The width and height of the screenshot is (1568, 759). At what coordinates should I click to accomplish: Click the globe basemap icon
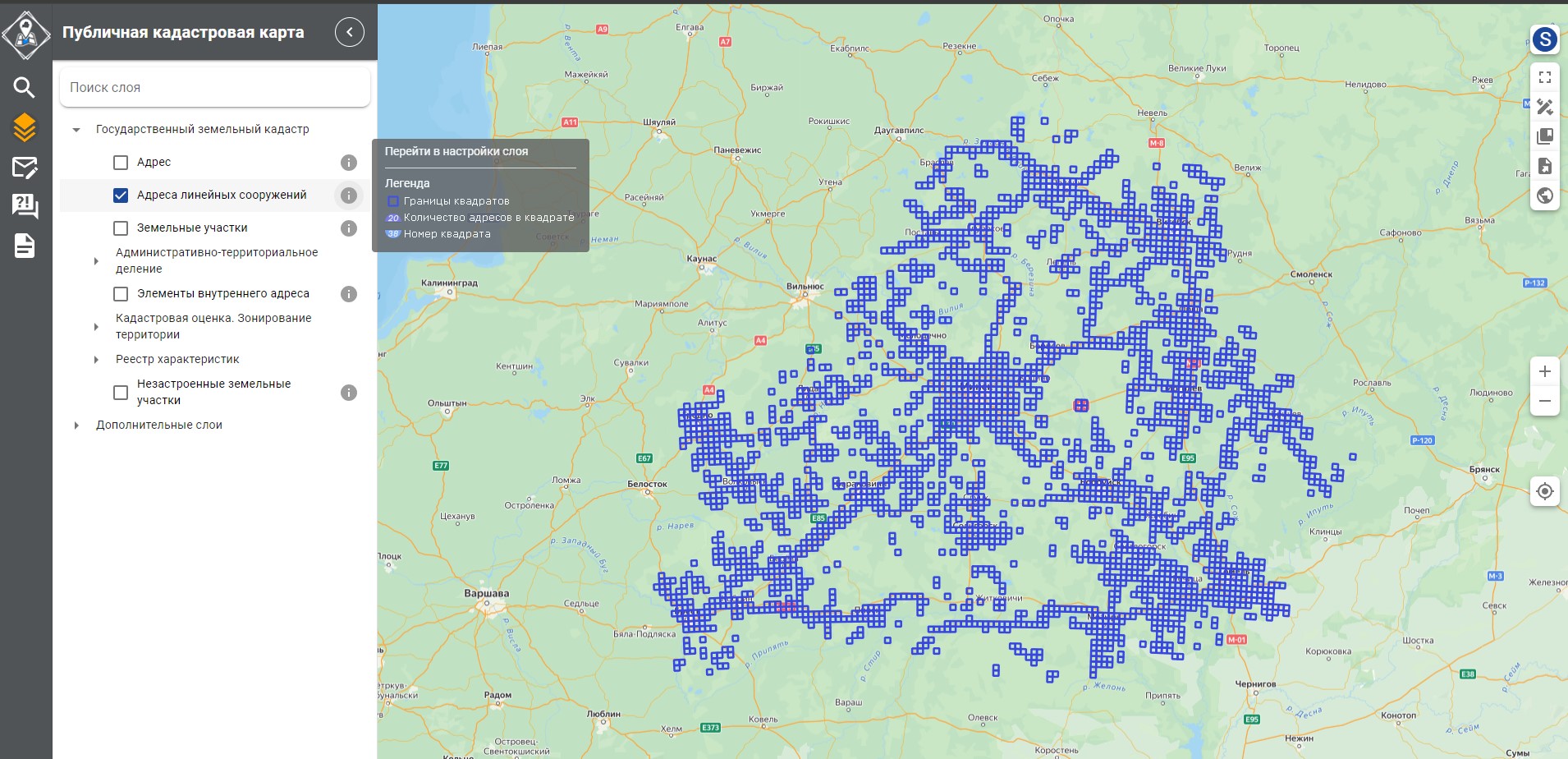click(x=1544, y=195)
